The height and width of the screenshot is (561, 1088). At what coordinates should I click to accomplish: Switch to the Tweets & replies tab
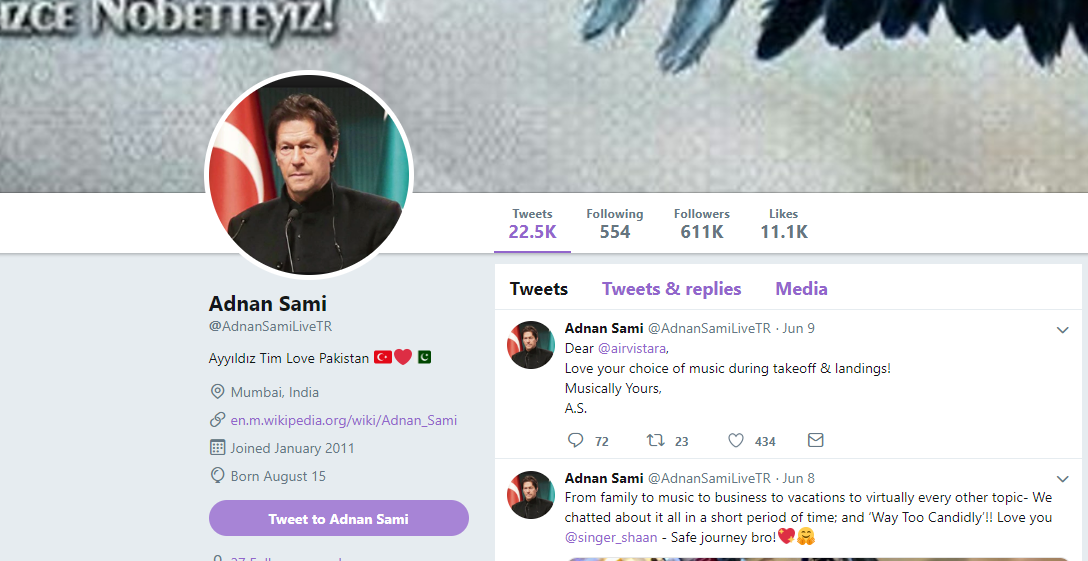click(x=671, y=289)
